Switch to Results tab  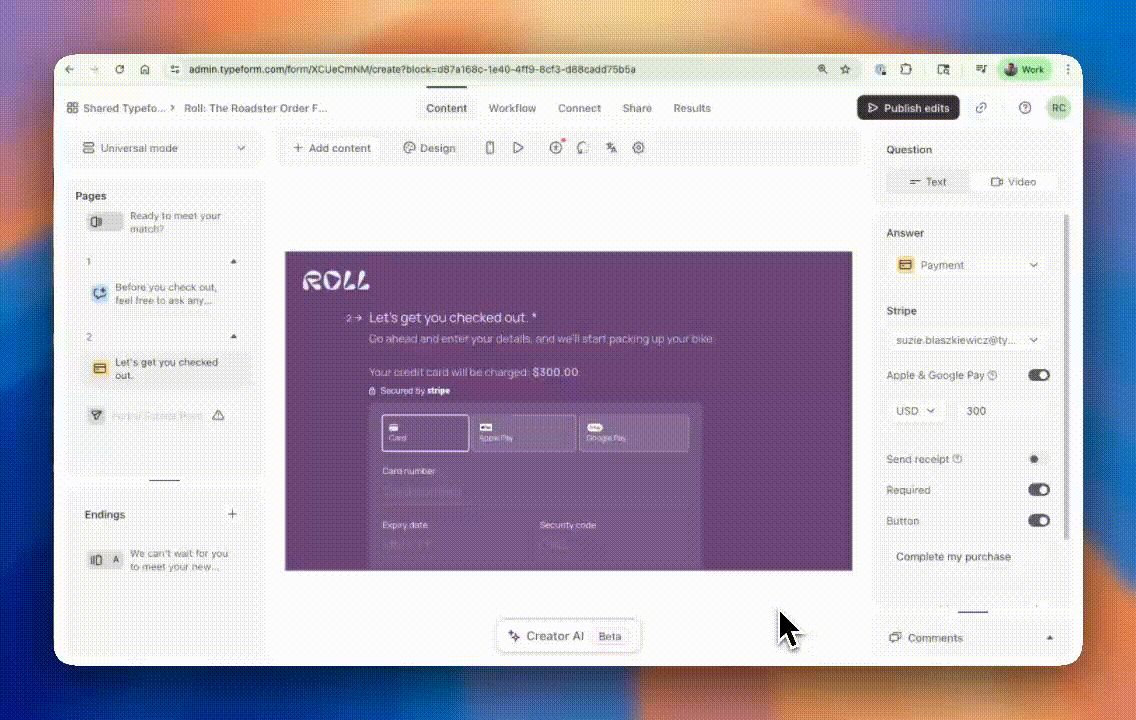pyautogui.click(x=692, y=108)
